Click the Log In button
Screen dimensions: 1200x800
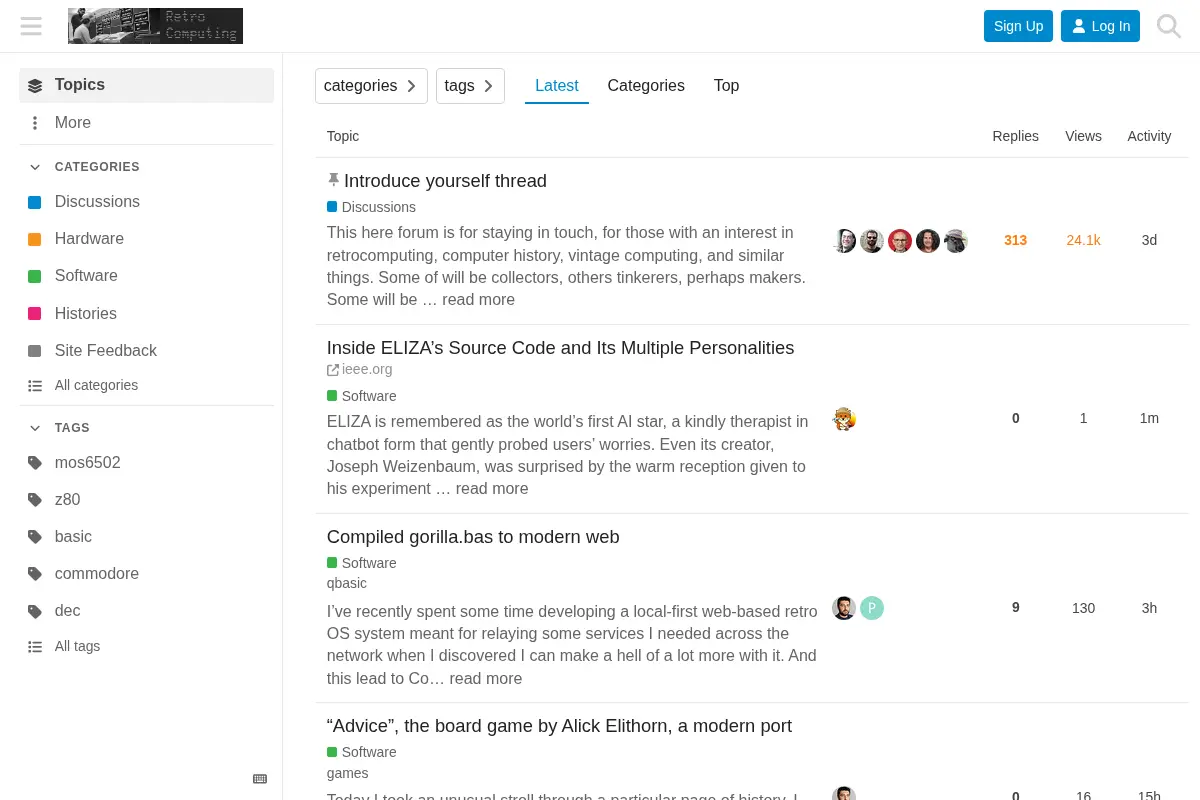(1100, 26)
